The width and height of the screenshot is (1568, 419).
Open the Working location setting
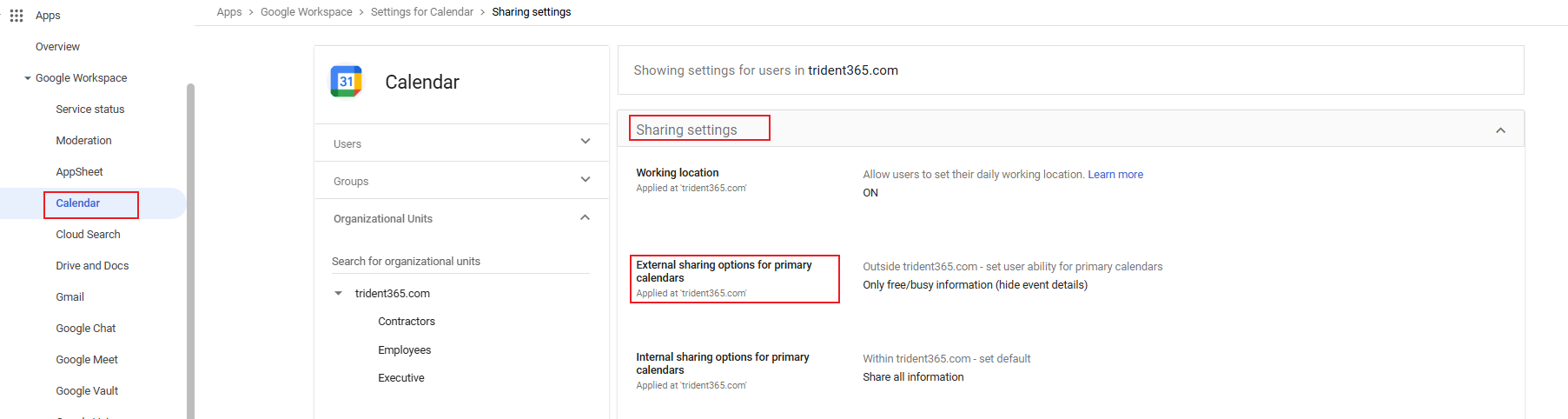677,173
